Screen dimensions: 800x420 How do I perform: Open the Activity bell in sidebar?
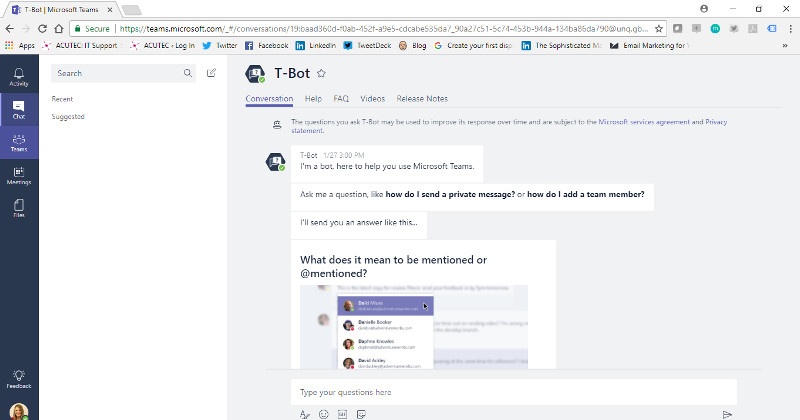pos(19,77)
